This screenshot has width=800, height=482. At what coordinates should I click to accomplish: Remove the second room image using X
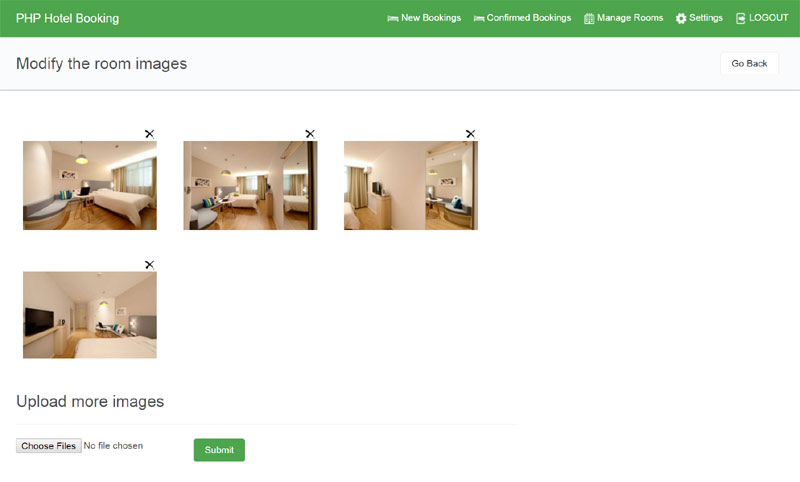[x=310, y=133]
